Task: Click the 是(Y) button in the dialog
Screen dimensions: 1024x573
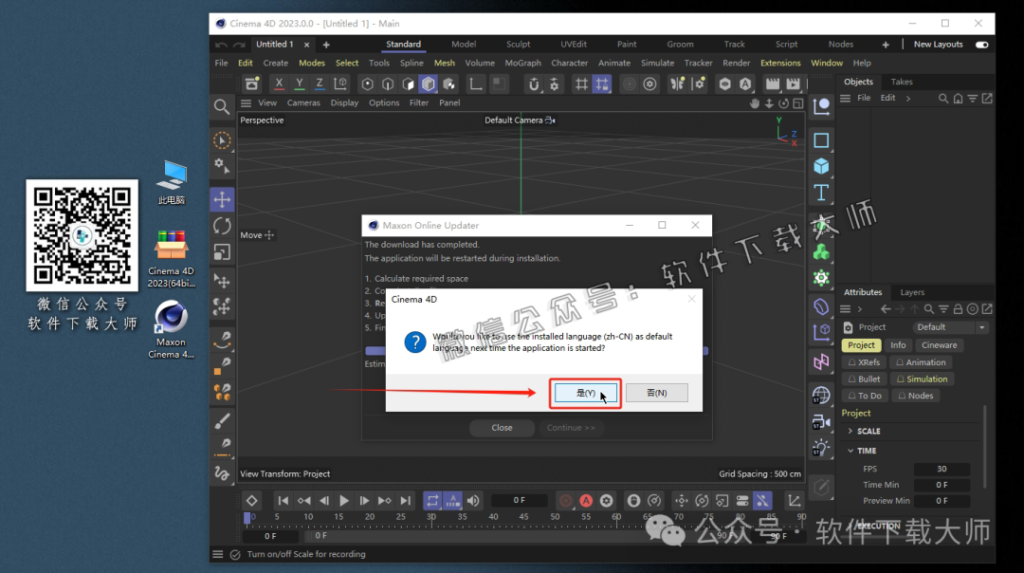Action: click(585, 393)
